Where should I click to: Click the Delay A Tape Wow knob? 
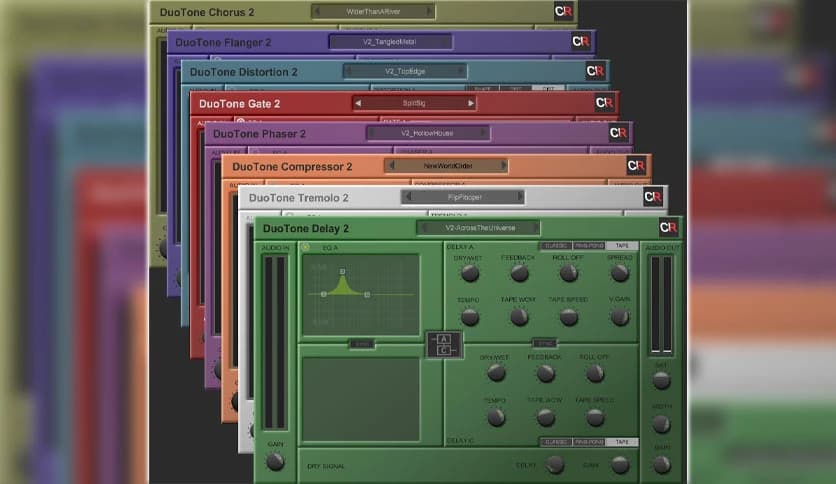(x=519, y=317)
